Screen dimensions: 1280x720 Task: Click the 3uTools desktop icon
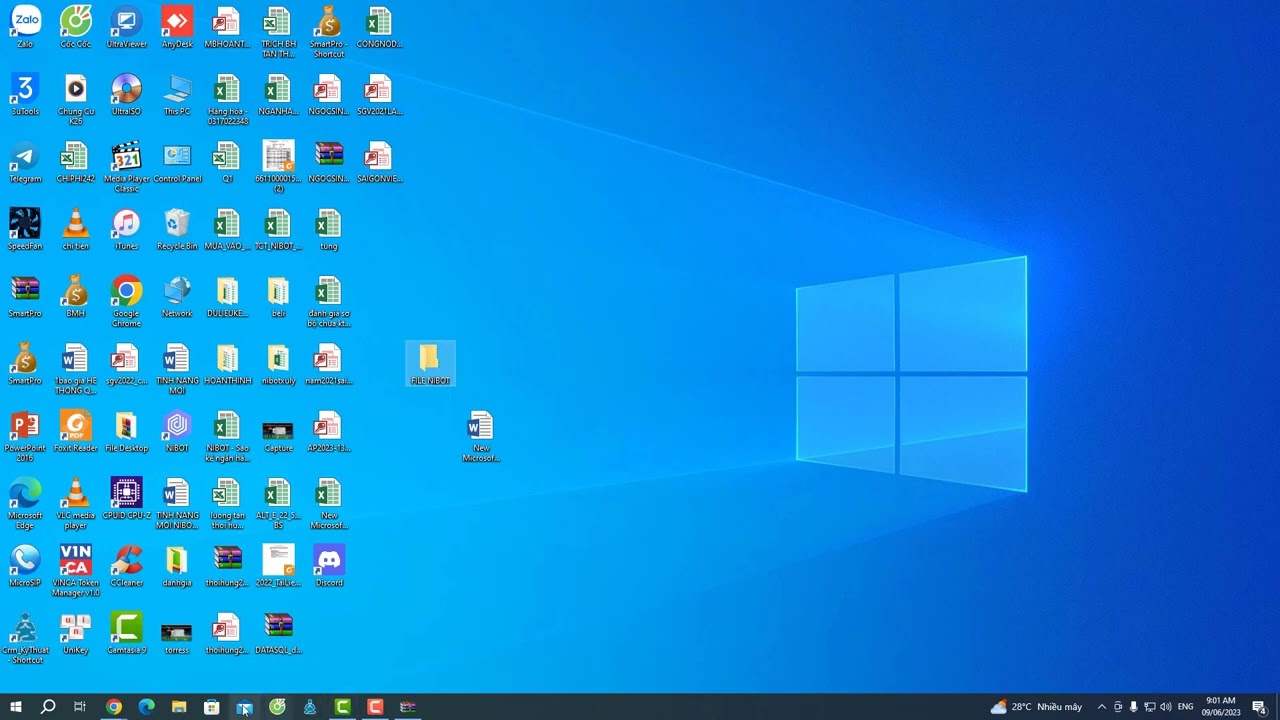25,94
